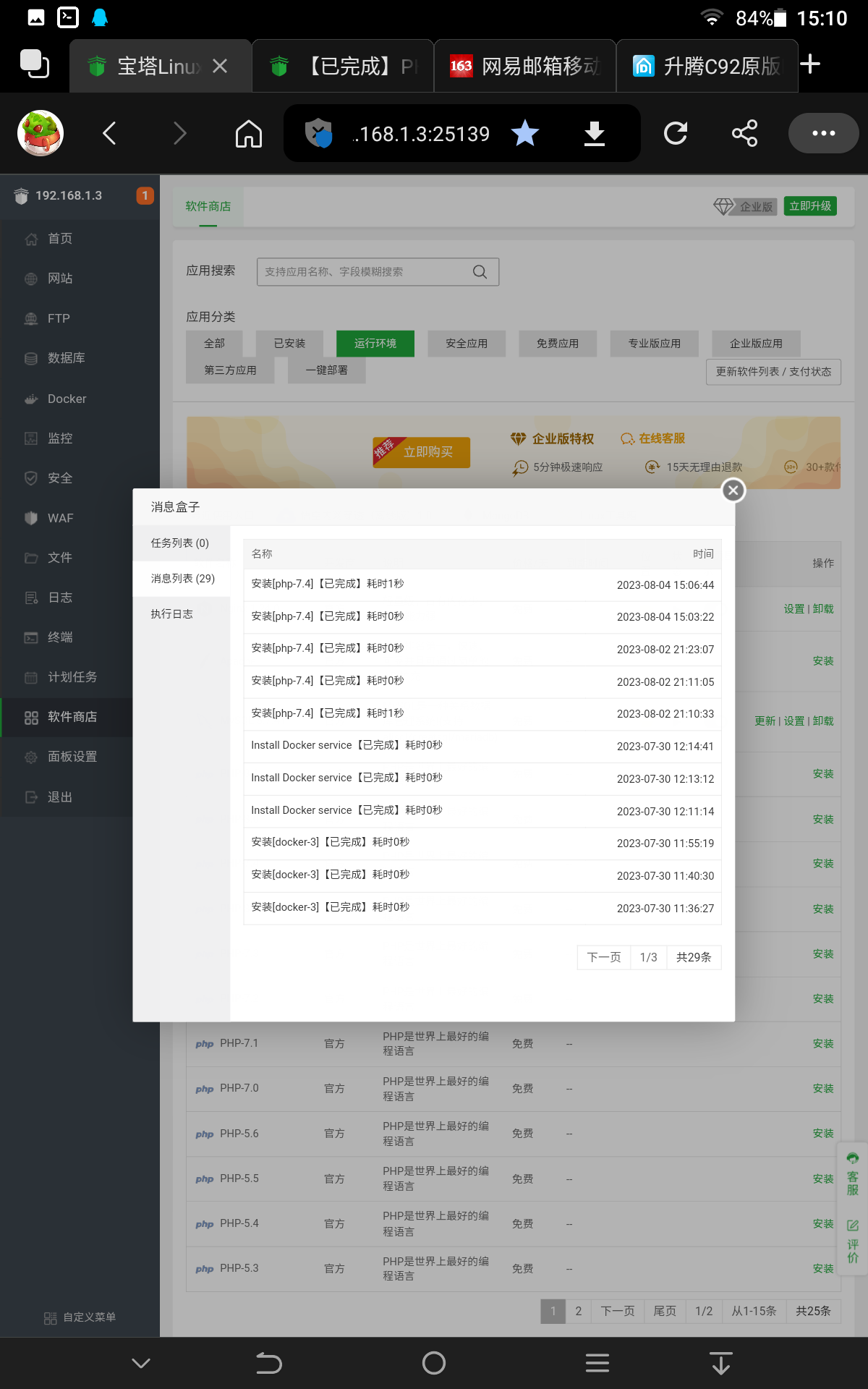
Task: Select the 一键部署 category filter
Action: point(326,370)
